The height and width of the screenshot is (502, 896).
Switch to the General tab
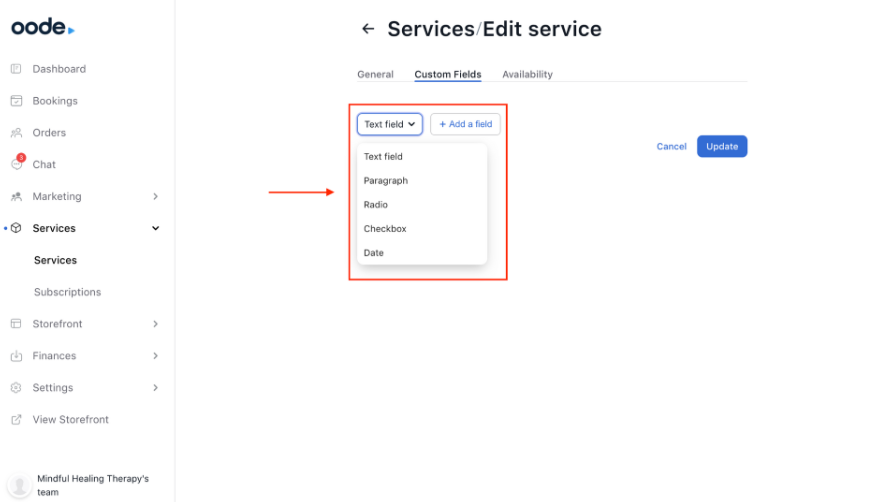tap(375, 75)
